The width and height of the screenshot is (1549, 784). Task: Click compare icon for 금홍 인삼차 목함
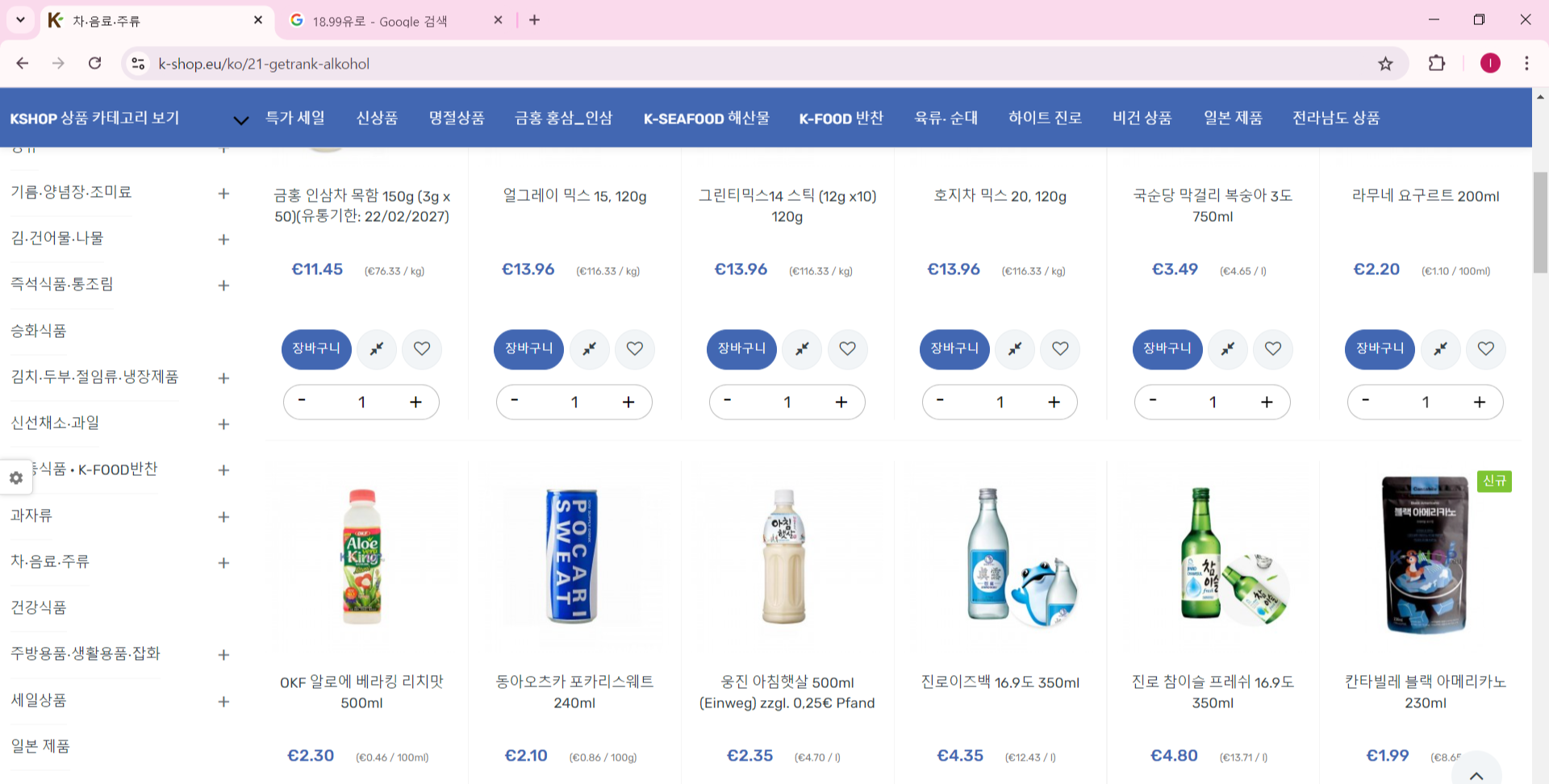pos(377,349)
